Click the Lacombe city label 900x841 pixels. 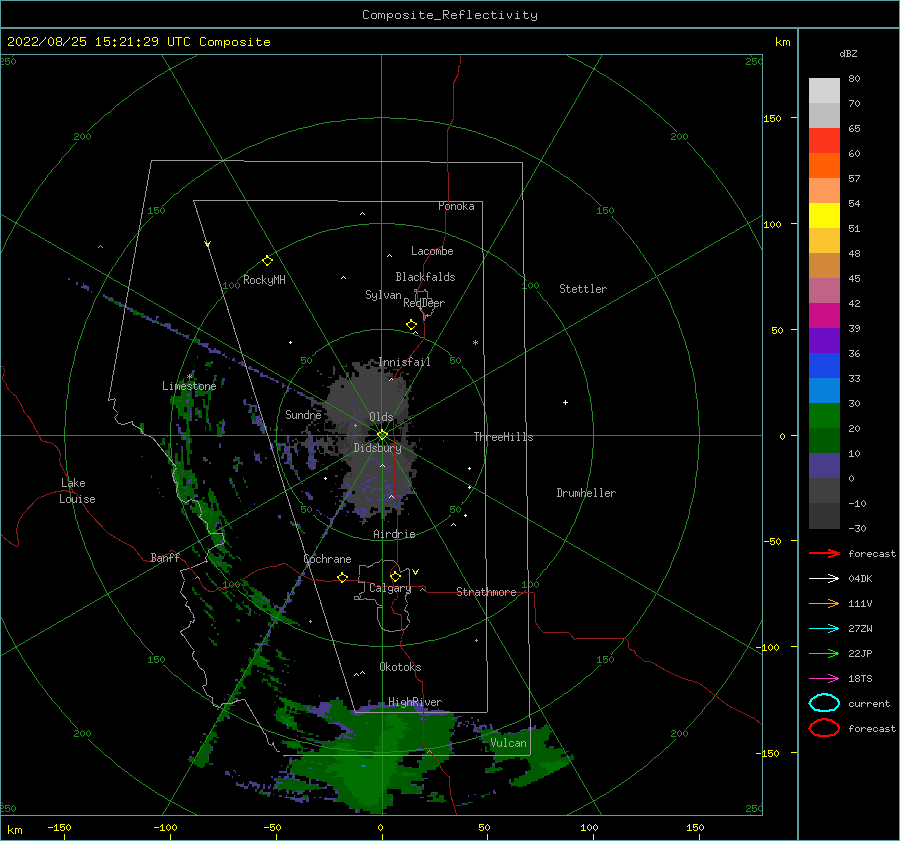(432, 251)
